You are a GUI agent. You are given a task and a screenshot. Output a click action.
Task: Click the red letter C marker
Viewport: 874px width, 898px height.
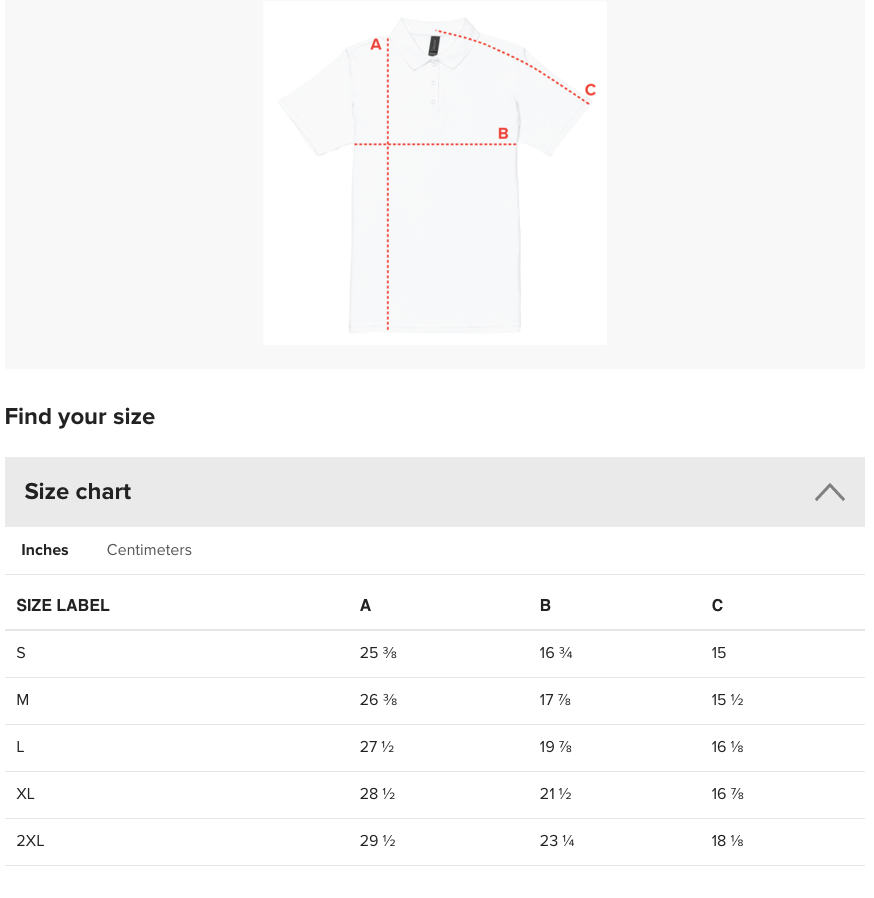(590, 90)
